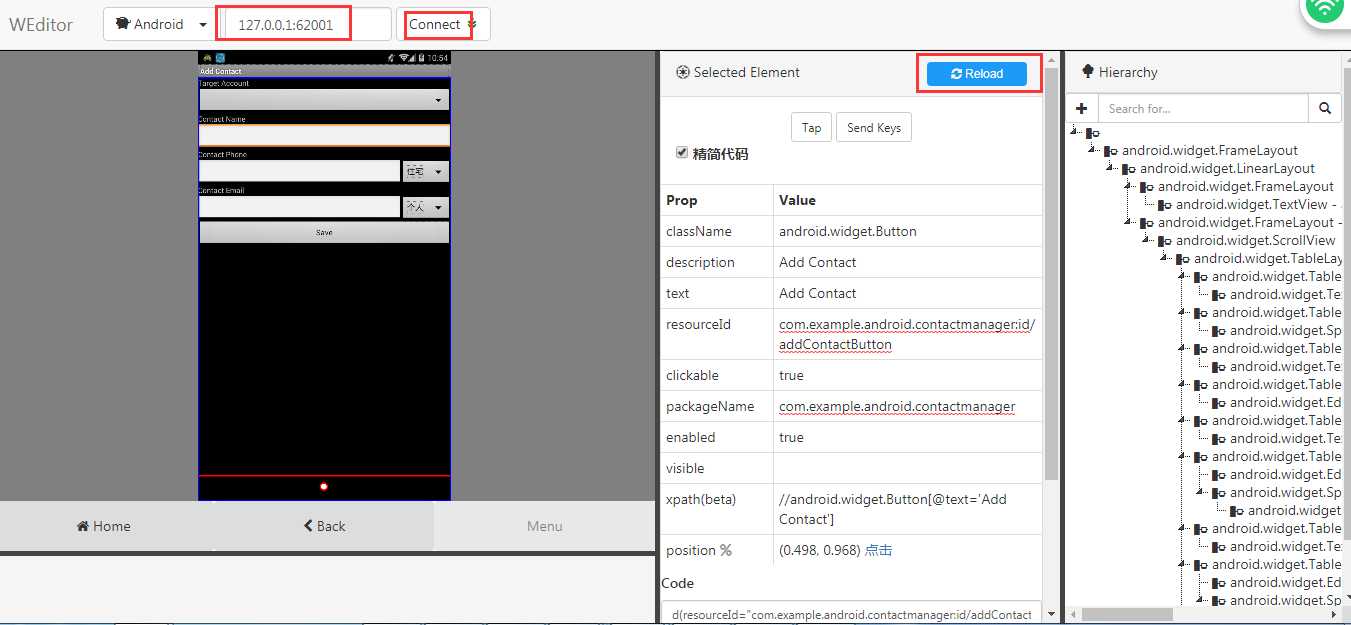Click the xpath(beta) value text
The image size is (1351, 625).
[893, 509]
